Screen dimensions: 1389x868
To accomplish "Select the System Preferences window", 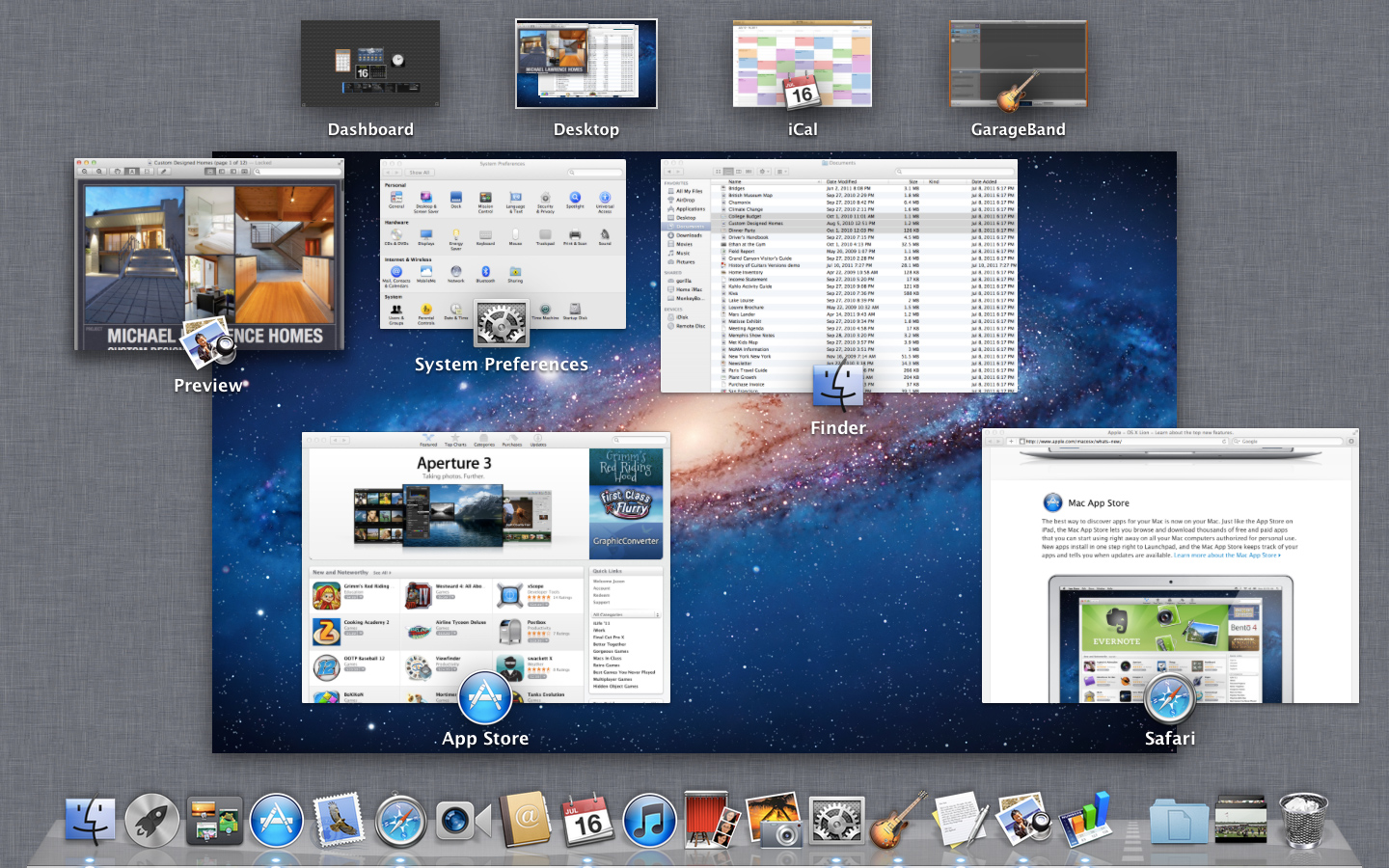I will click(x=503, y=241).
